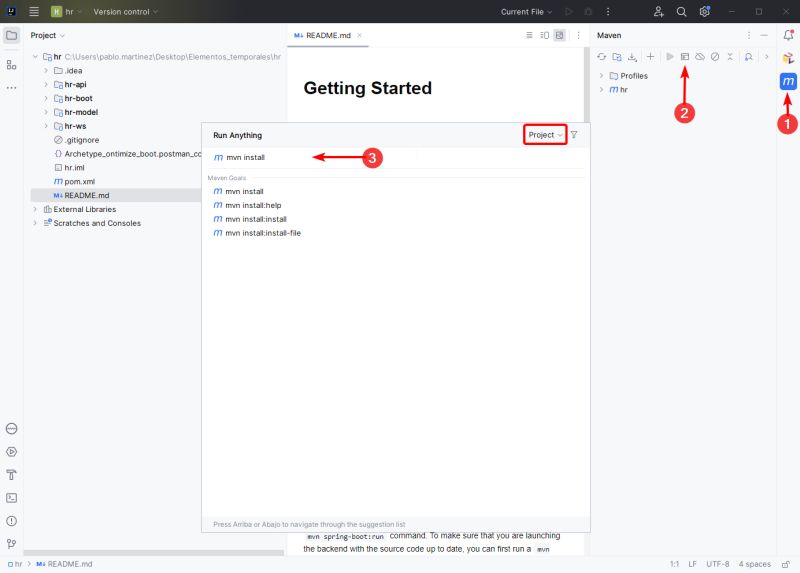Expand the hr-ws module
Screen dimensions: 800x573
click(46, 126)
